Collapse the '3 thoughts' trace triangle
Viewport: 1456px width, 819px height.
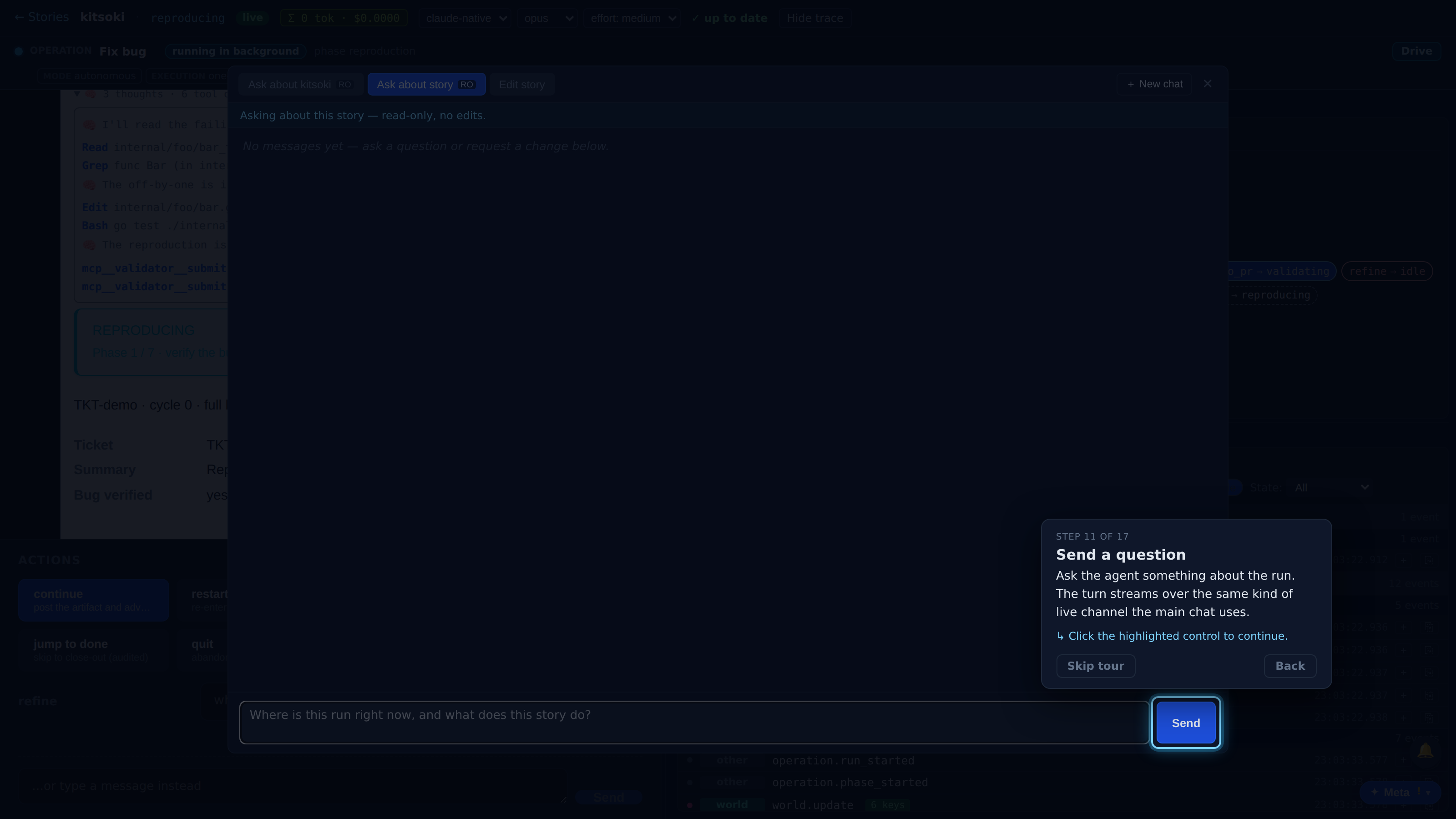pos(77,94)
